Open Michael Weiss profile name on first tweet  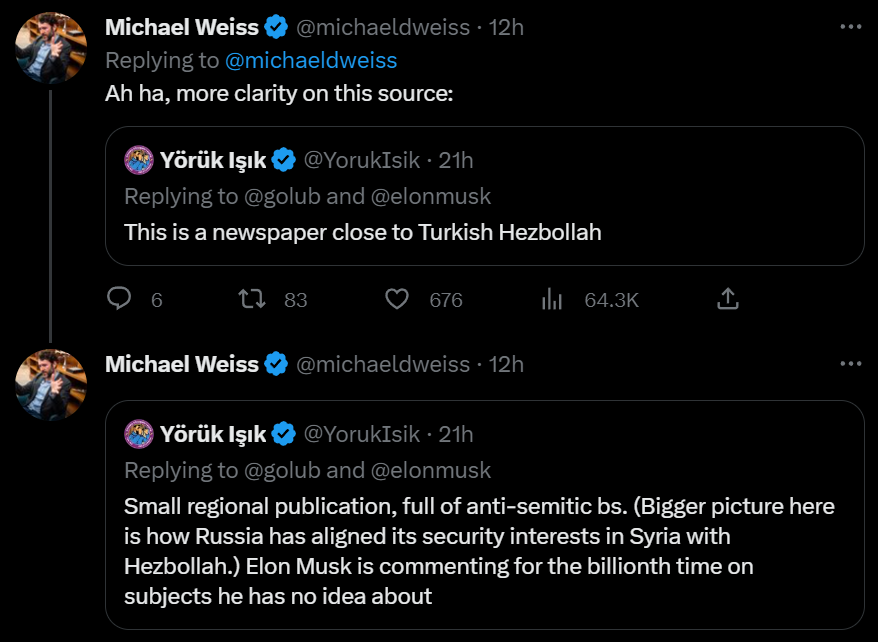pyautogui.click(x=181, y=27)
